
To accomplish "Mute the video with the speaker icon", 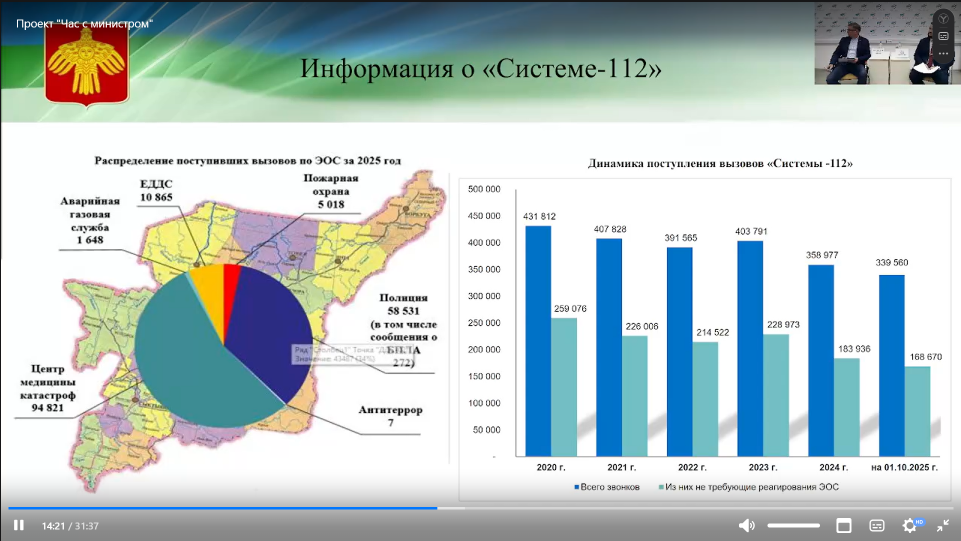I will click(x=746, y=525).
